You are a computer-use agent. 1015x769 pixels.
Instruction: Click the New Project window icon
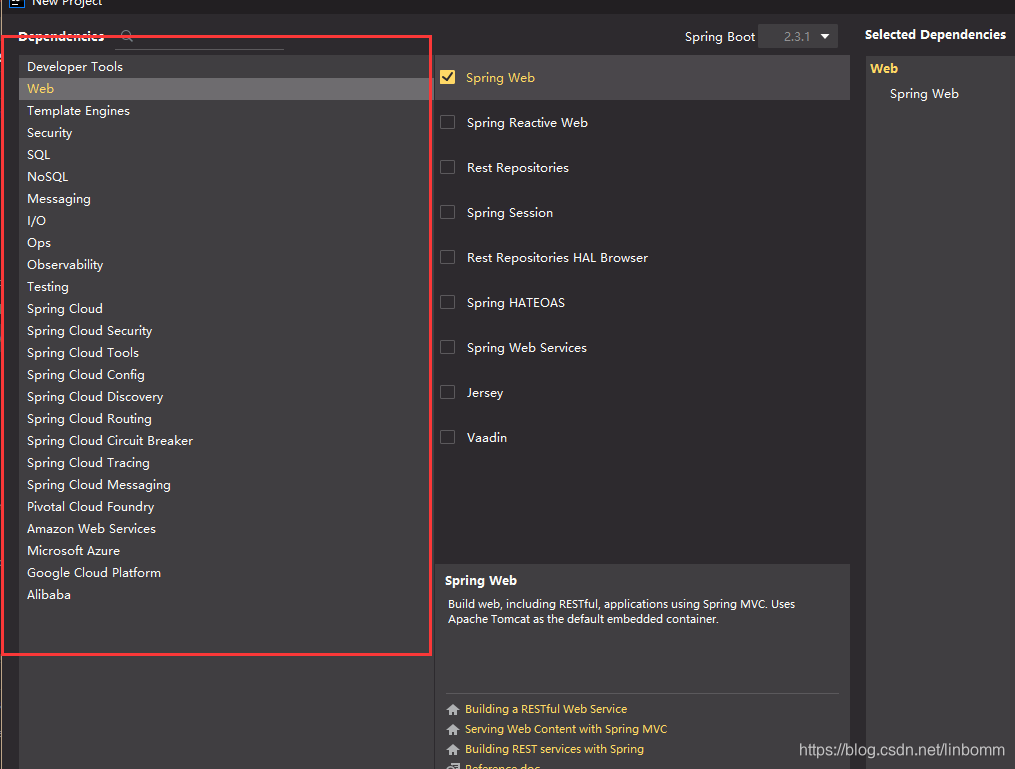pyautogui.click(x=17, y=3)
